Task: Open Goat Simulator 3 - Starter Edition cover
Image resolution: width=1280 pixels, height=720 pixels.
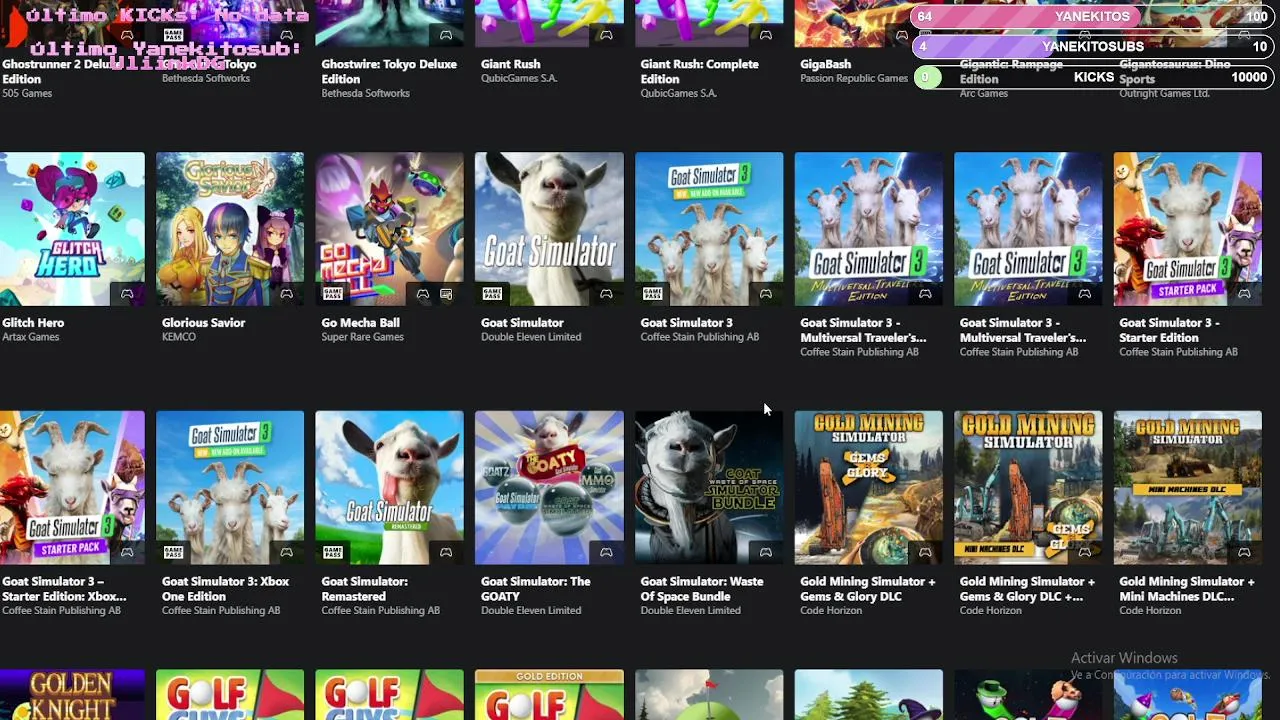Action: [x=1188, y=229]
